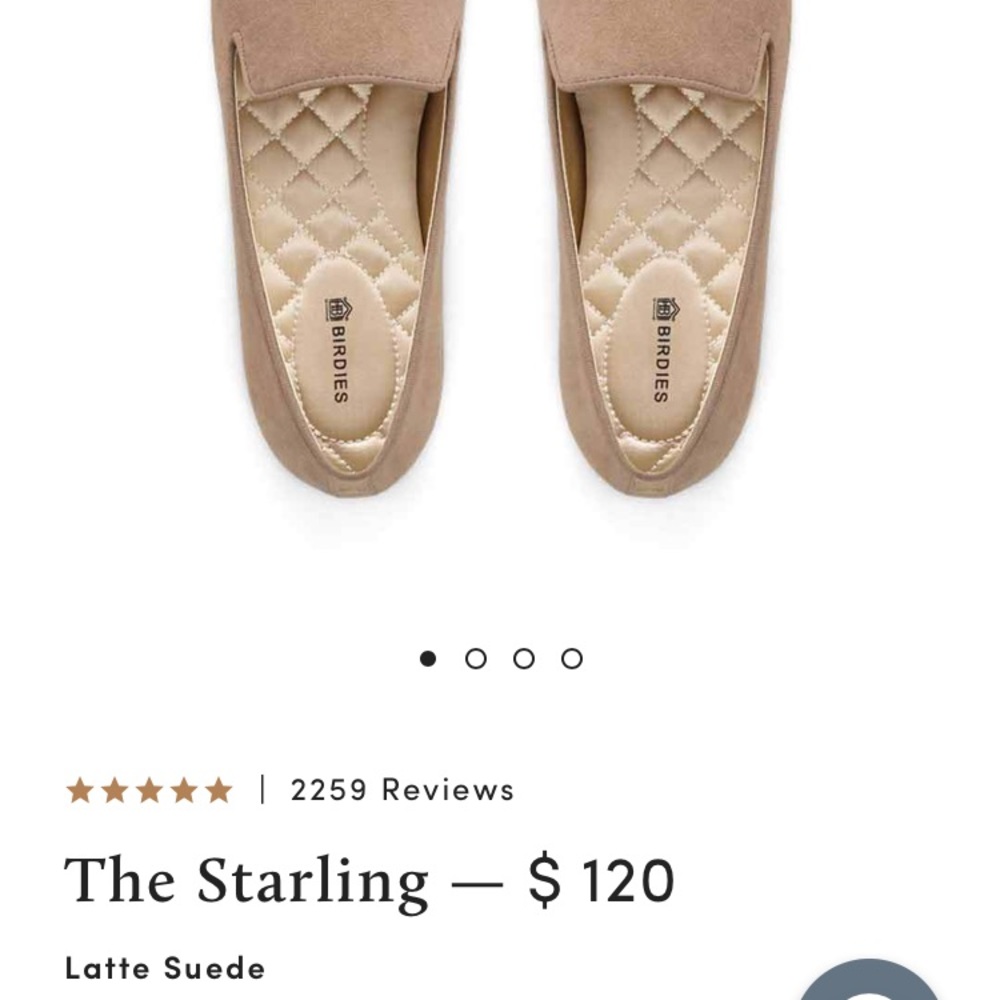The width and height of the screenshot is (1000, 1000).
Task: Tap Birdies logo on left insole
Action: coord(338,348)
